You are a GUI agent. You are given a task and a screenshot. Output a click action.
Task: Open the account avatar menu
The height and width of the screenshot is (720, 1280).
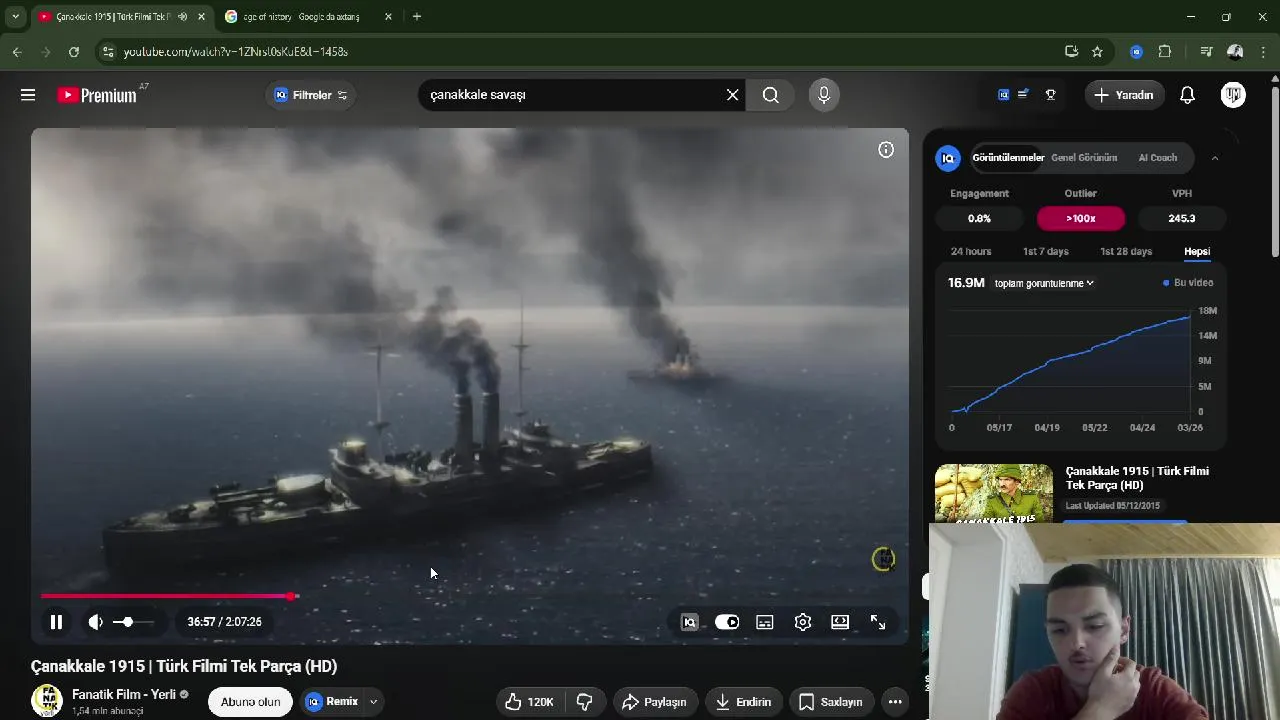[x=1233, y=95]
